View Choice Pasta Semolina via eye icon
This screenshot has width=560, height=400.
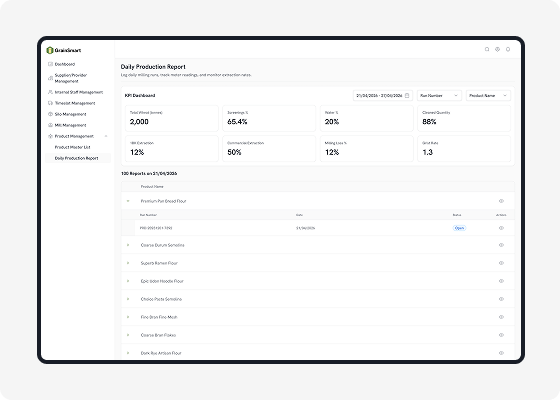pos(501,299)
